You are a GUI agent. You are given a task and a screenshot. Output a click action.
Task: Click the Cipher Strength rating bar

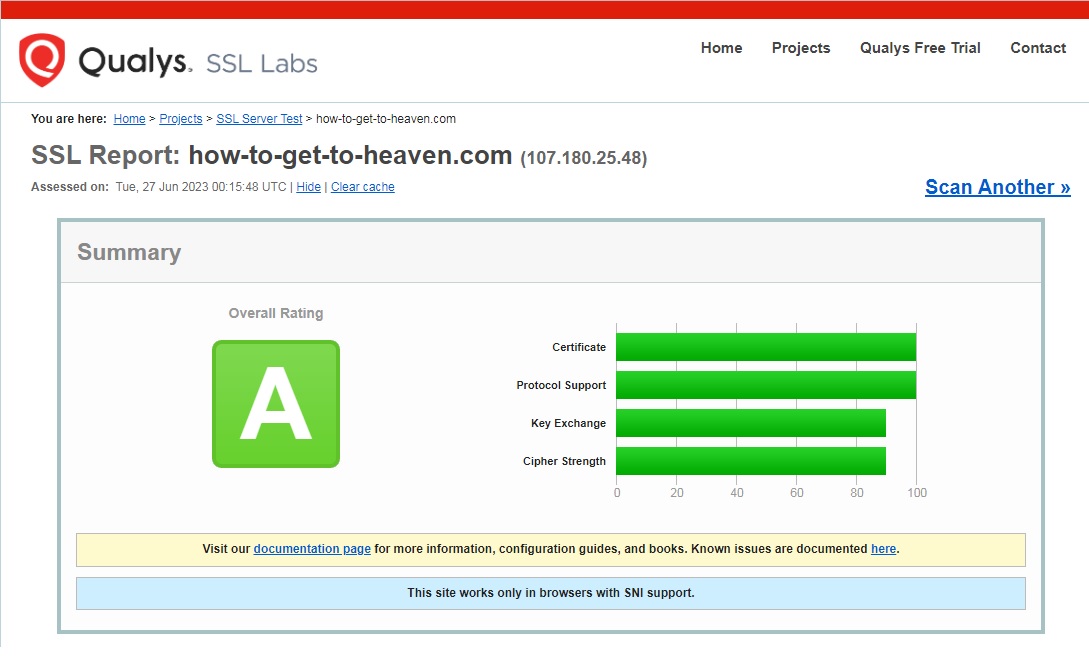point(750,460)
